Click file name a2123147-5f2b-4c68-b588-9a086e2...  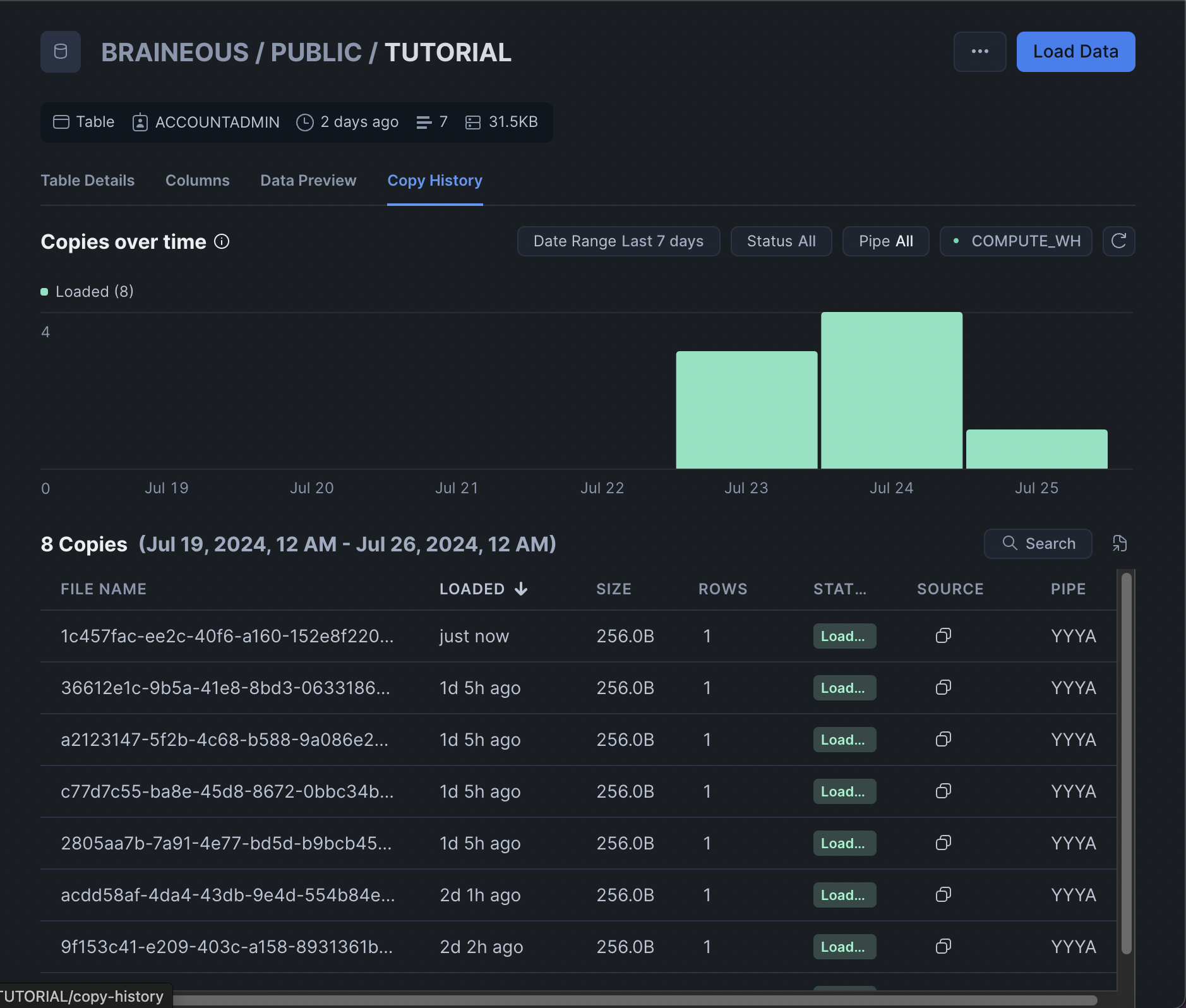224,740
